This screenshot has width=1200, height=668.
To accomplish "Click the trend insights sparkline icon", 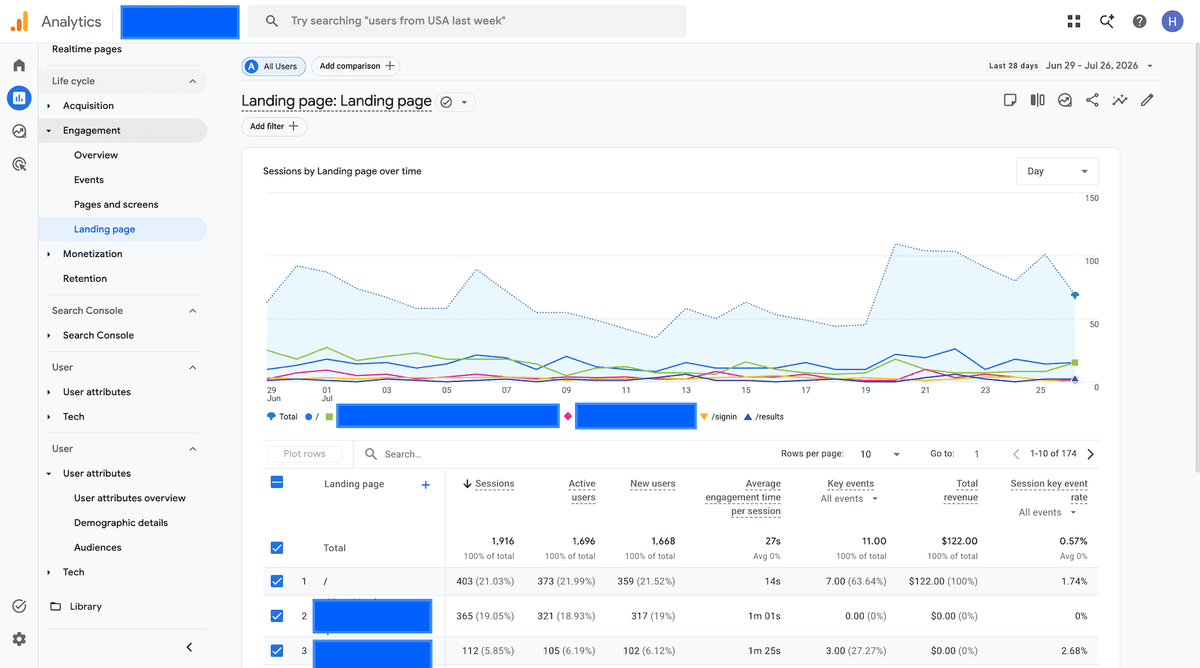I will [1120, 100].
